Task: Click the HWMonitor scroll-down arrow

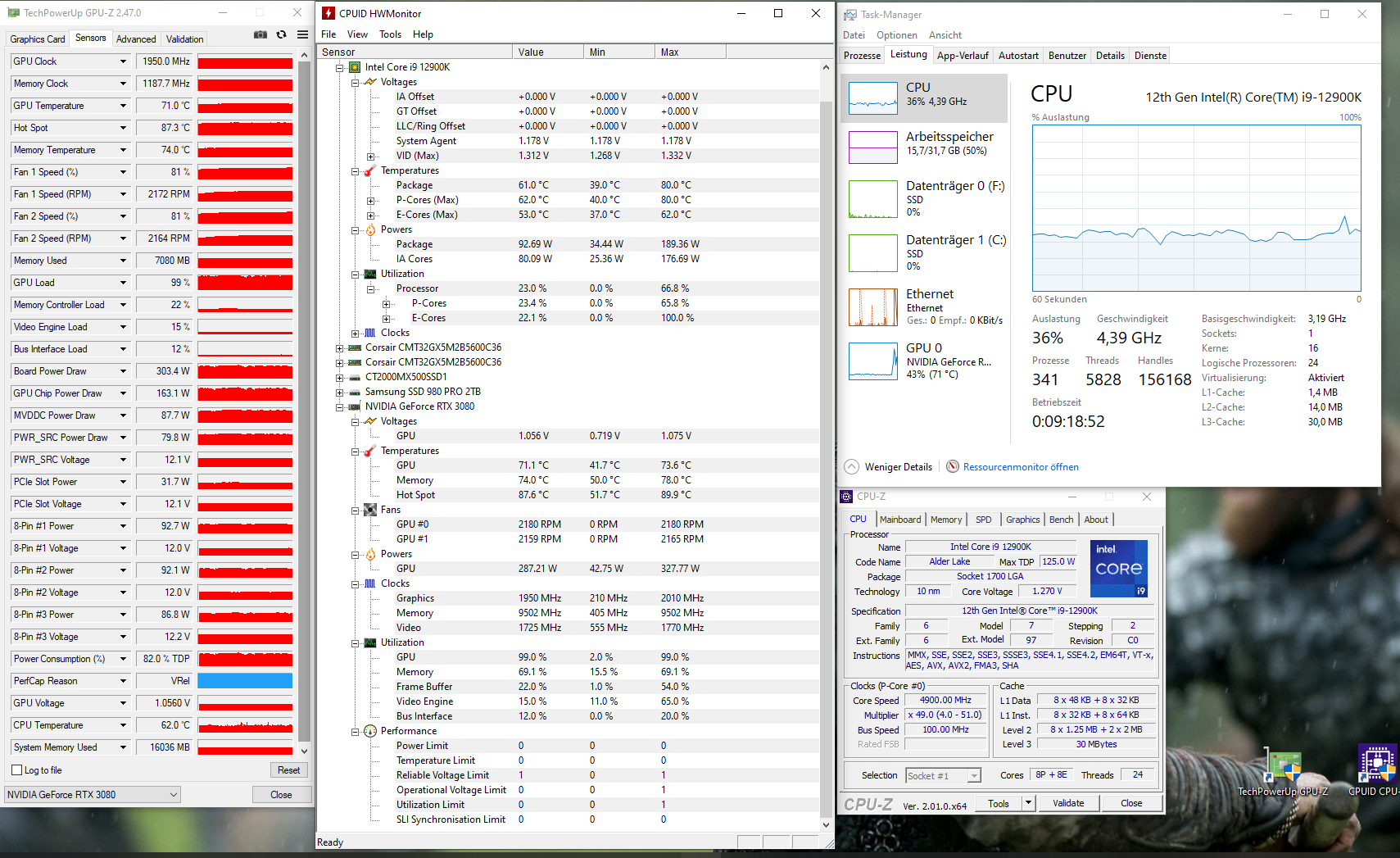Action: click(x=826, y=825)
